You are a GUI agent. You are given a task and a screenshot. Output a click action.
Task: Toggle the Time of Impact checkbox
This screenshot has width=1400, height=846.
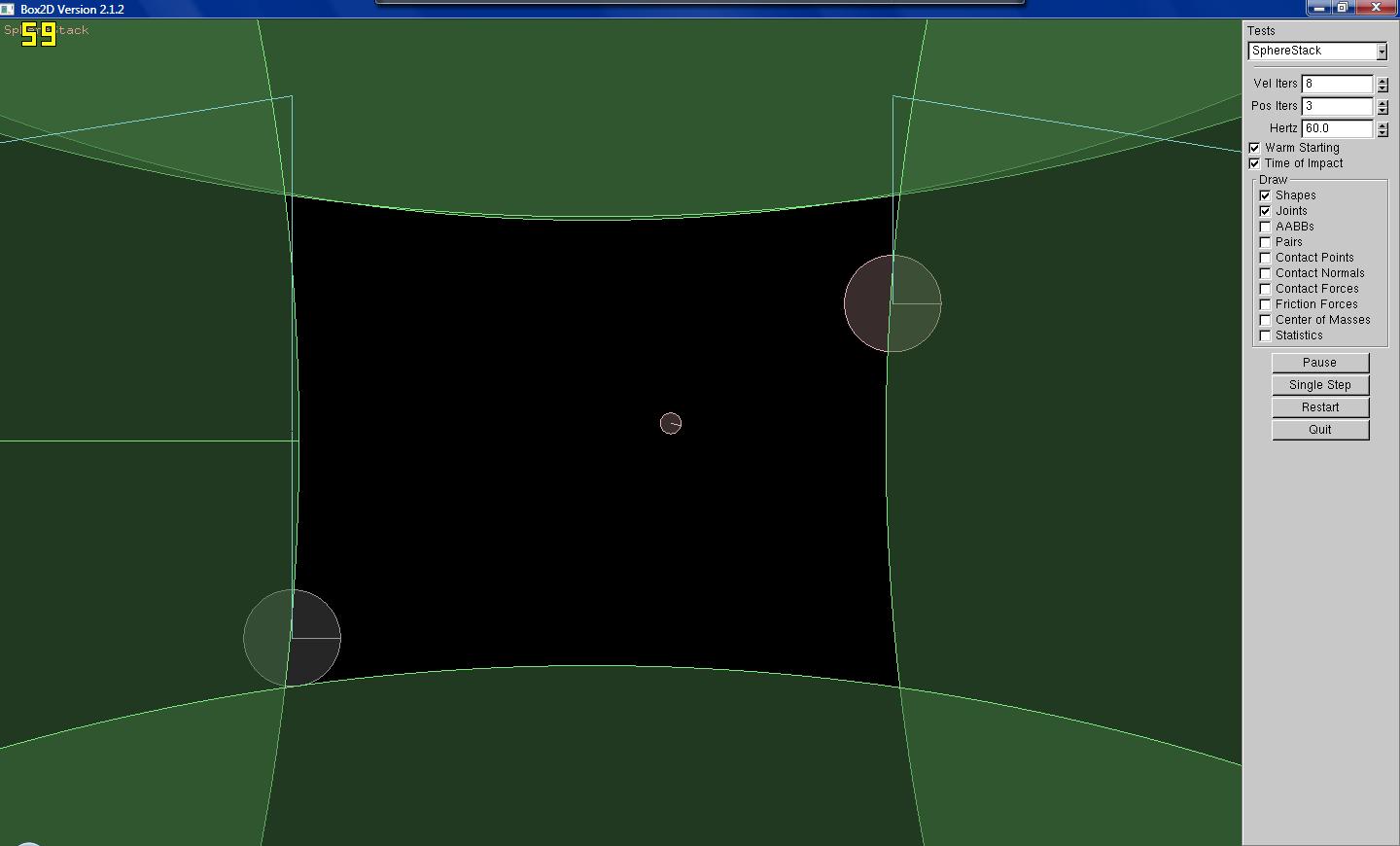(1254, 163)
